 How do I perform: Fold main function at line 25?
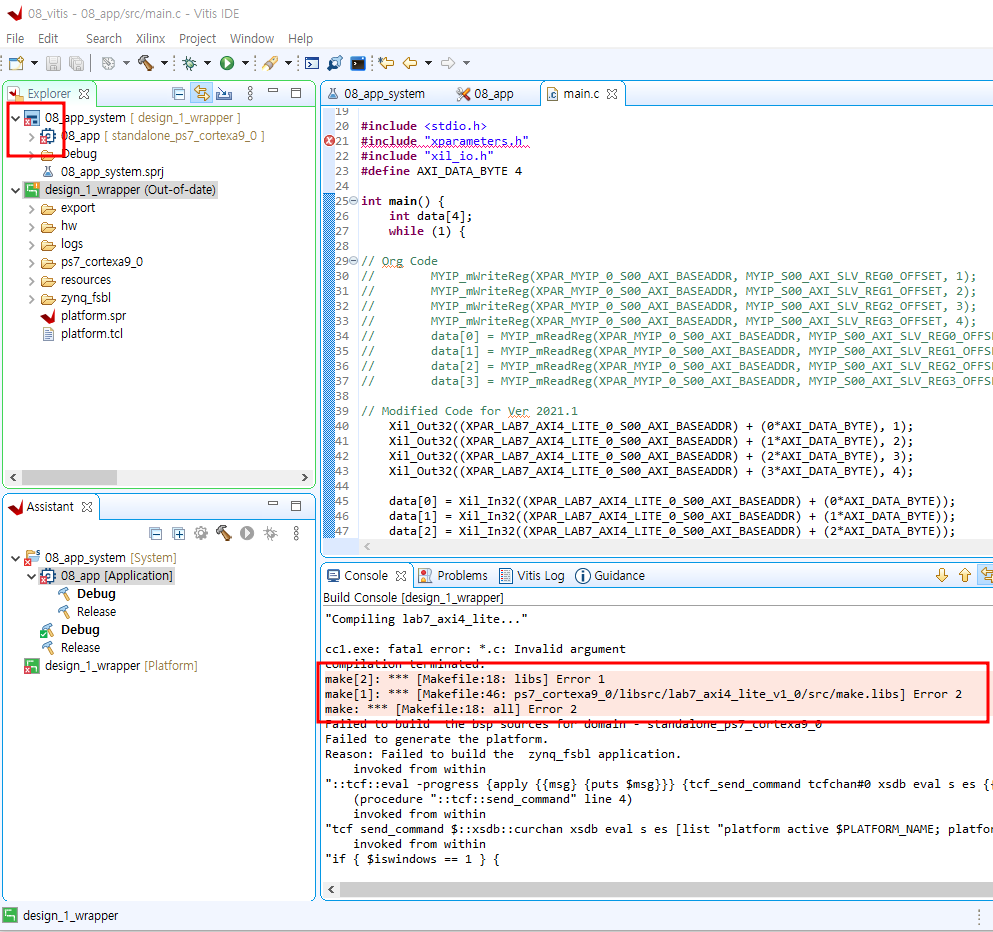[353, 201]
